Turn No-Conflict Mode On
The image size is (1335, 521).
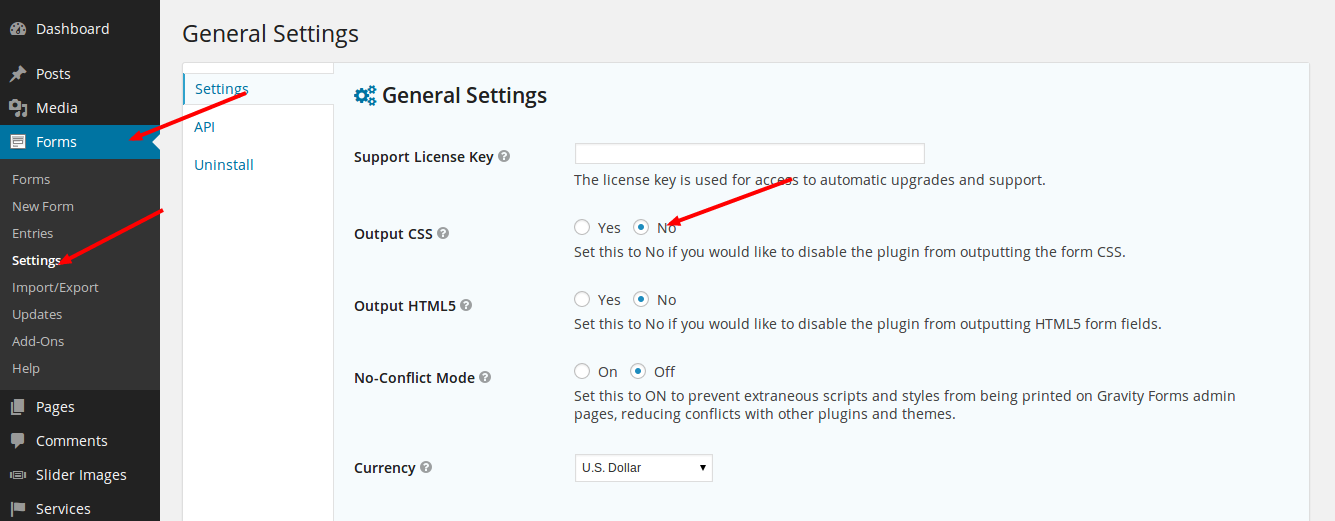coord(582,372)
